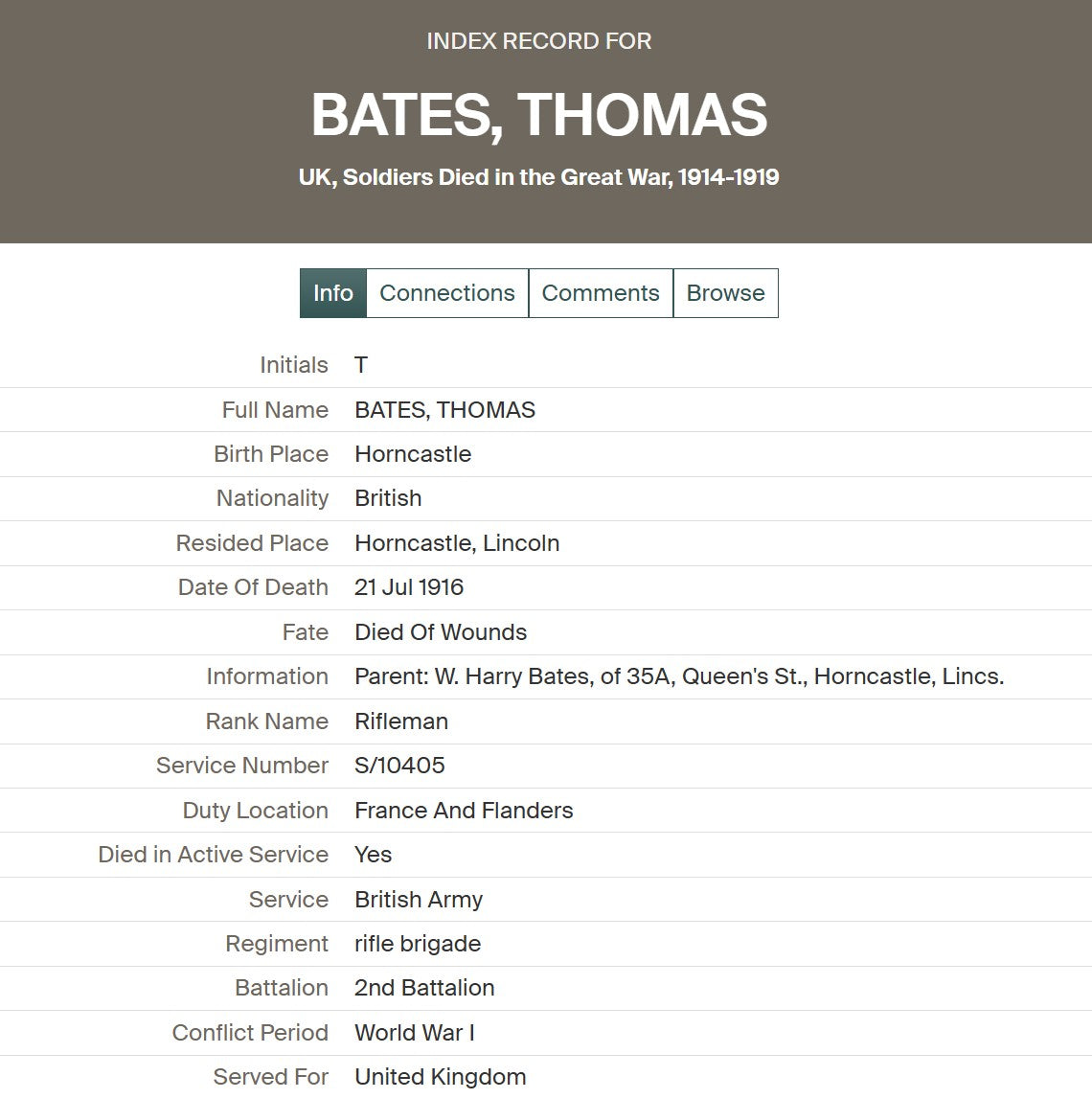
Task: Open the Comments tab
Action: 601,293
